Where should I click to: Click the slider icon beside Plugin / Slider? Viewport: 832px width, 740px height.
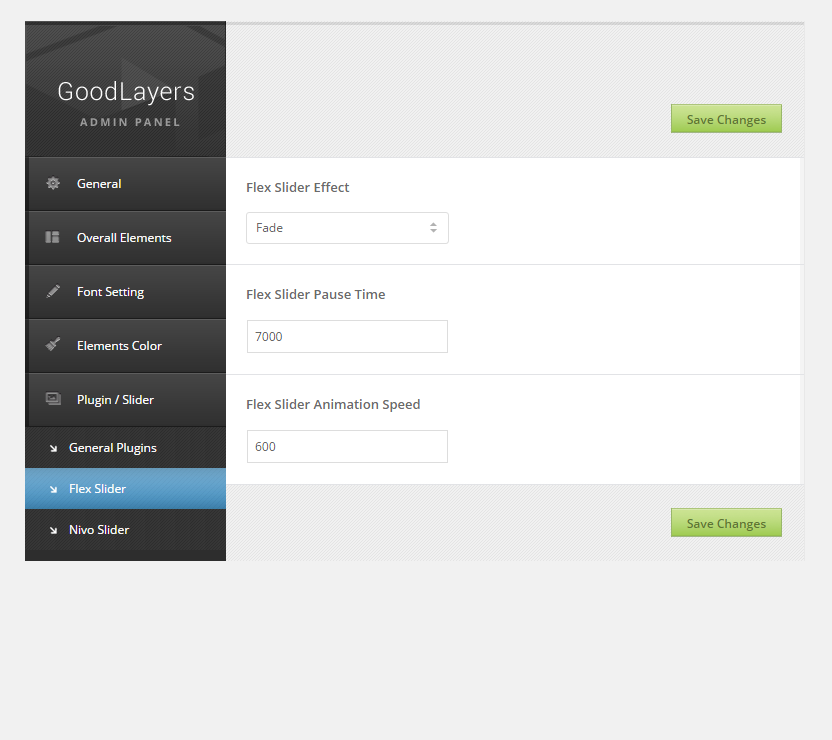tap(53, 399)
